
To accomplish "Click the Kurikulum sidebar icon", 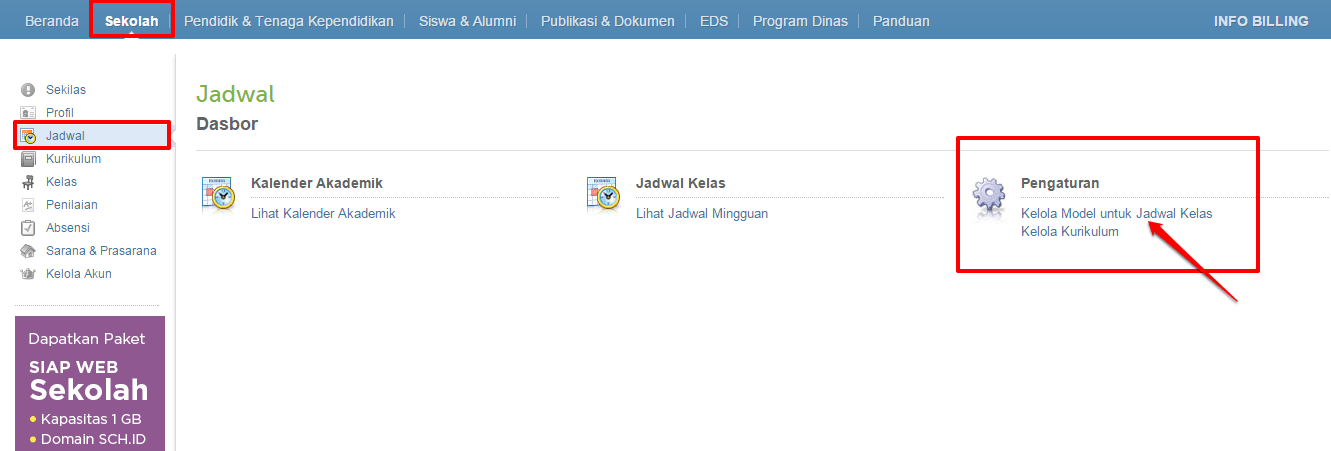I will tap(28, 159).
